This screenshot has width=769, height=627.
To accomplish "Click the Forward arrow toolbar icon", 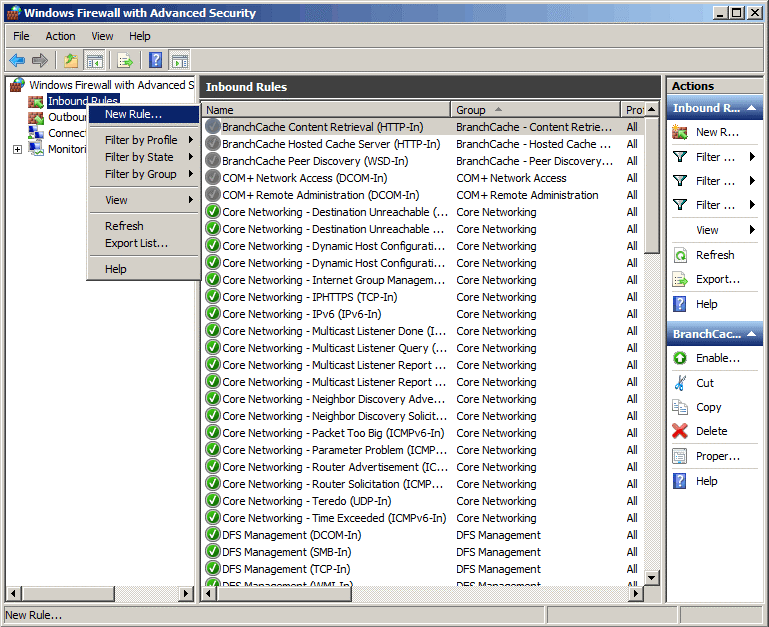I will click(40, 61).
